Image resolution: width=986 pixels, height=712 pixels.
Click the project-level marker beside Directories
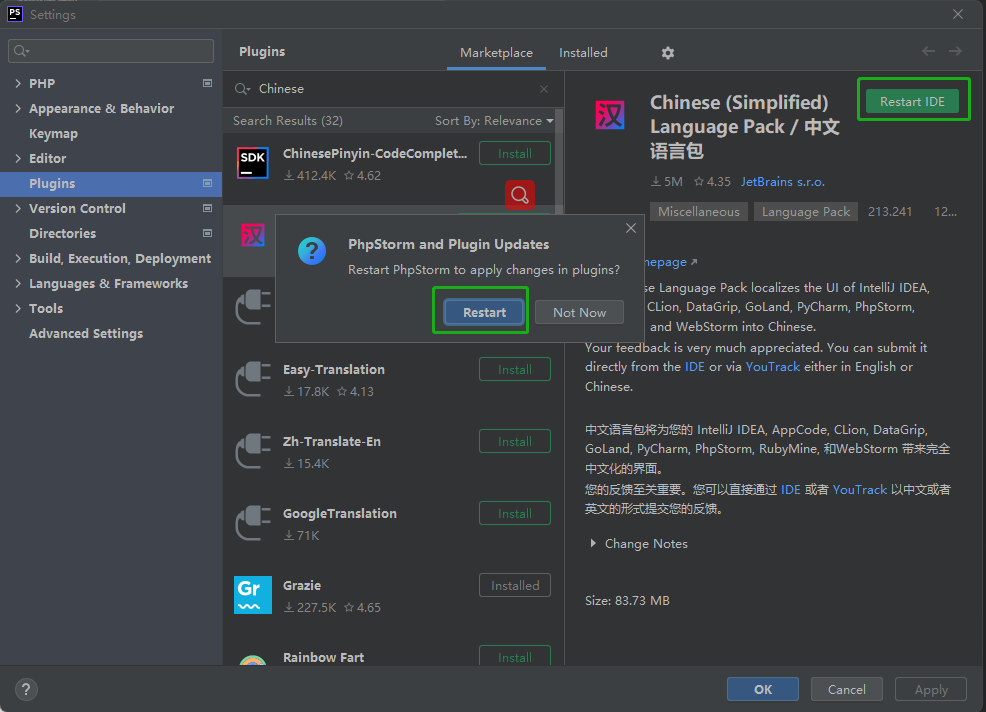click(207, 233)
